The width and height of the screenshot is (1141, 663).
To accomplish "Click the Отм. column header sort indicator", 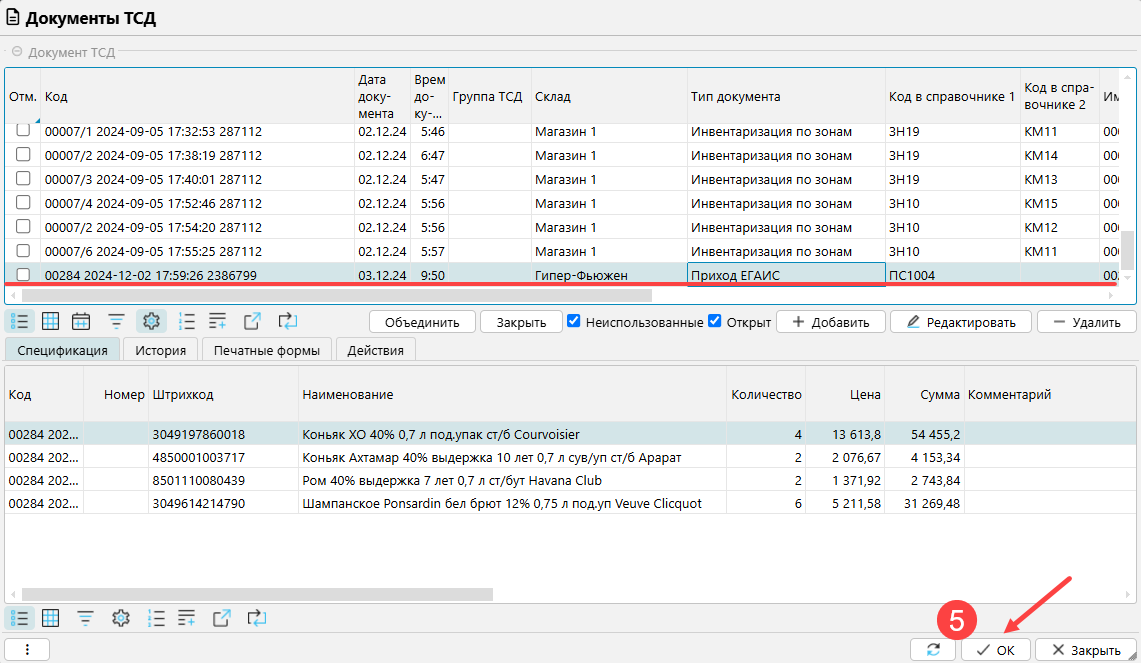I will coord(37,120).
